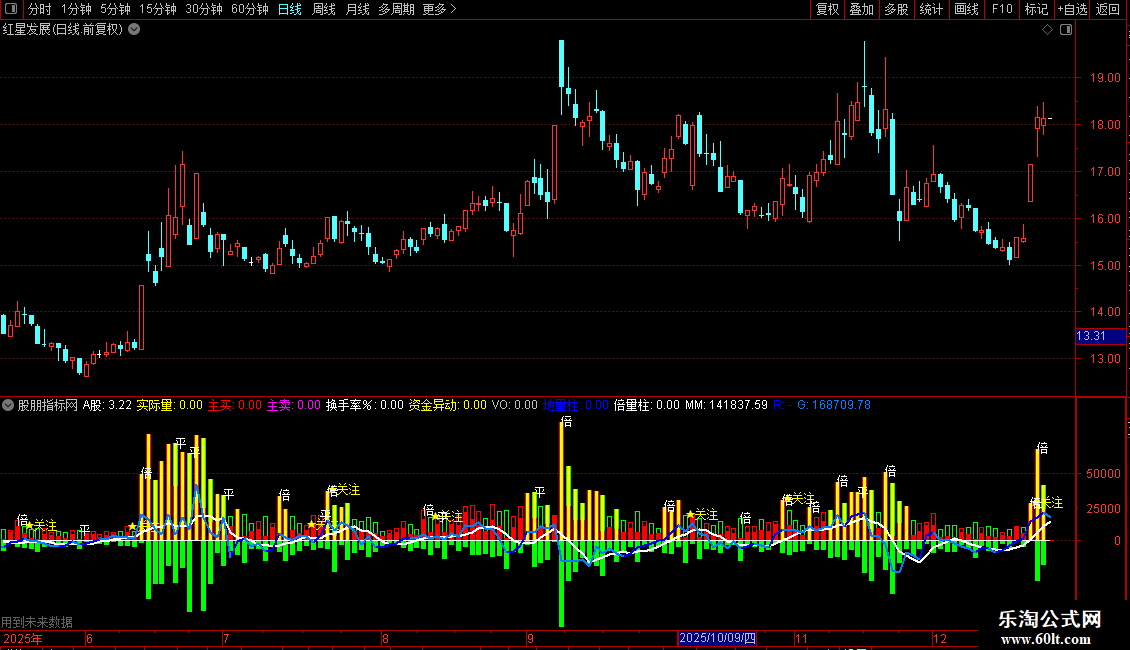Click the G: 168709.78 readout
Screen dimensions: 1130x650
(x=834, y=405)
